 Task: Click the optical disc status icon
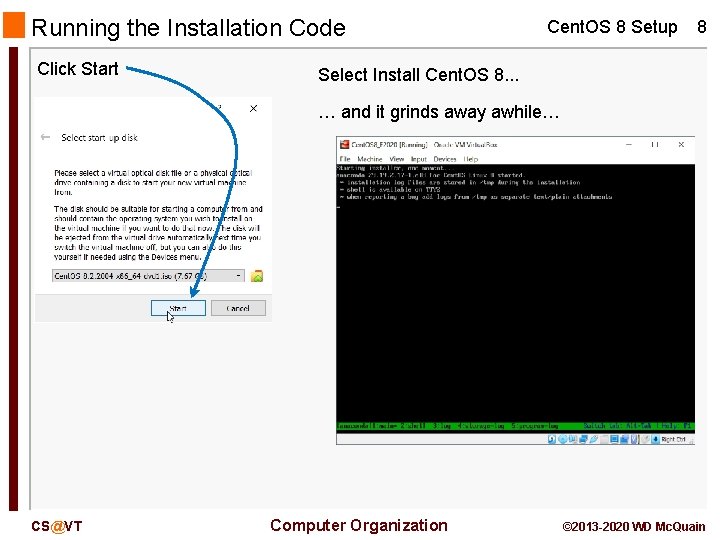coord(562,439)
